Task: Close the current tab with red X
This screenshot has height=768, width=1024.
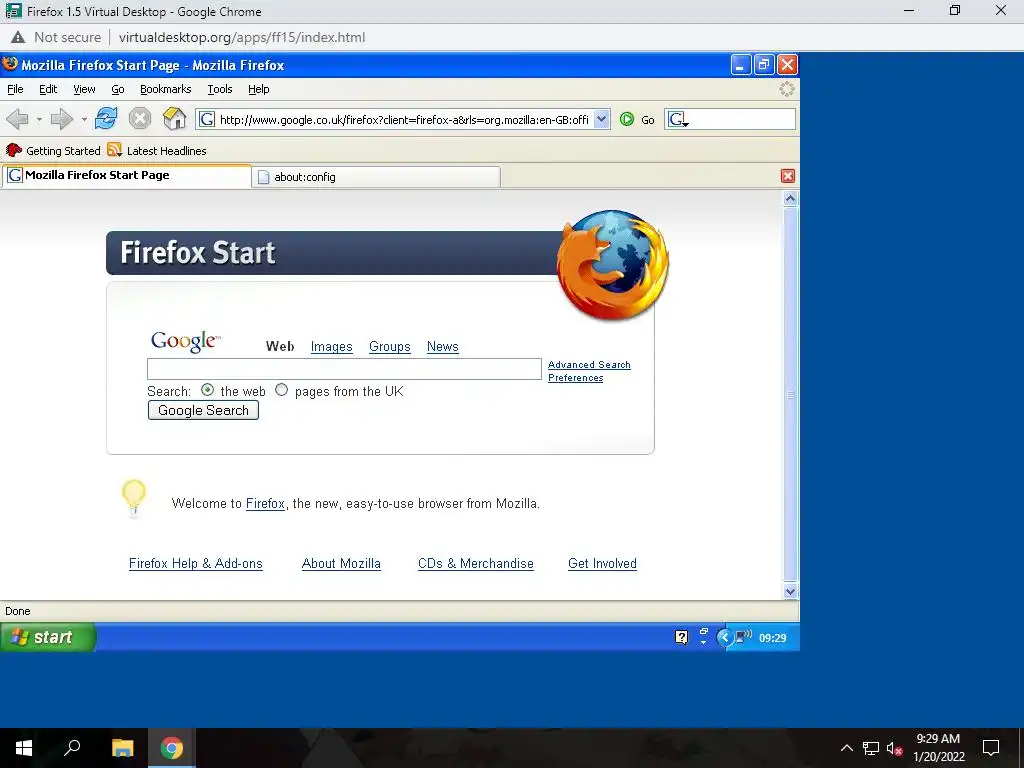Action: tap(788, 176)
